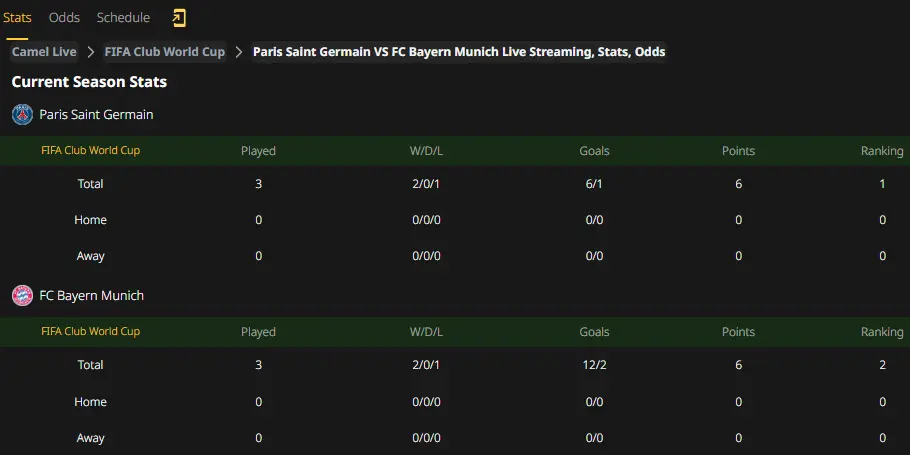Click the Ranking header in Bayern table
This screenshot has width=910, height=455.
point(882,332)
